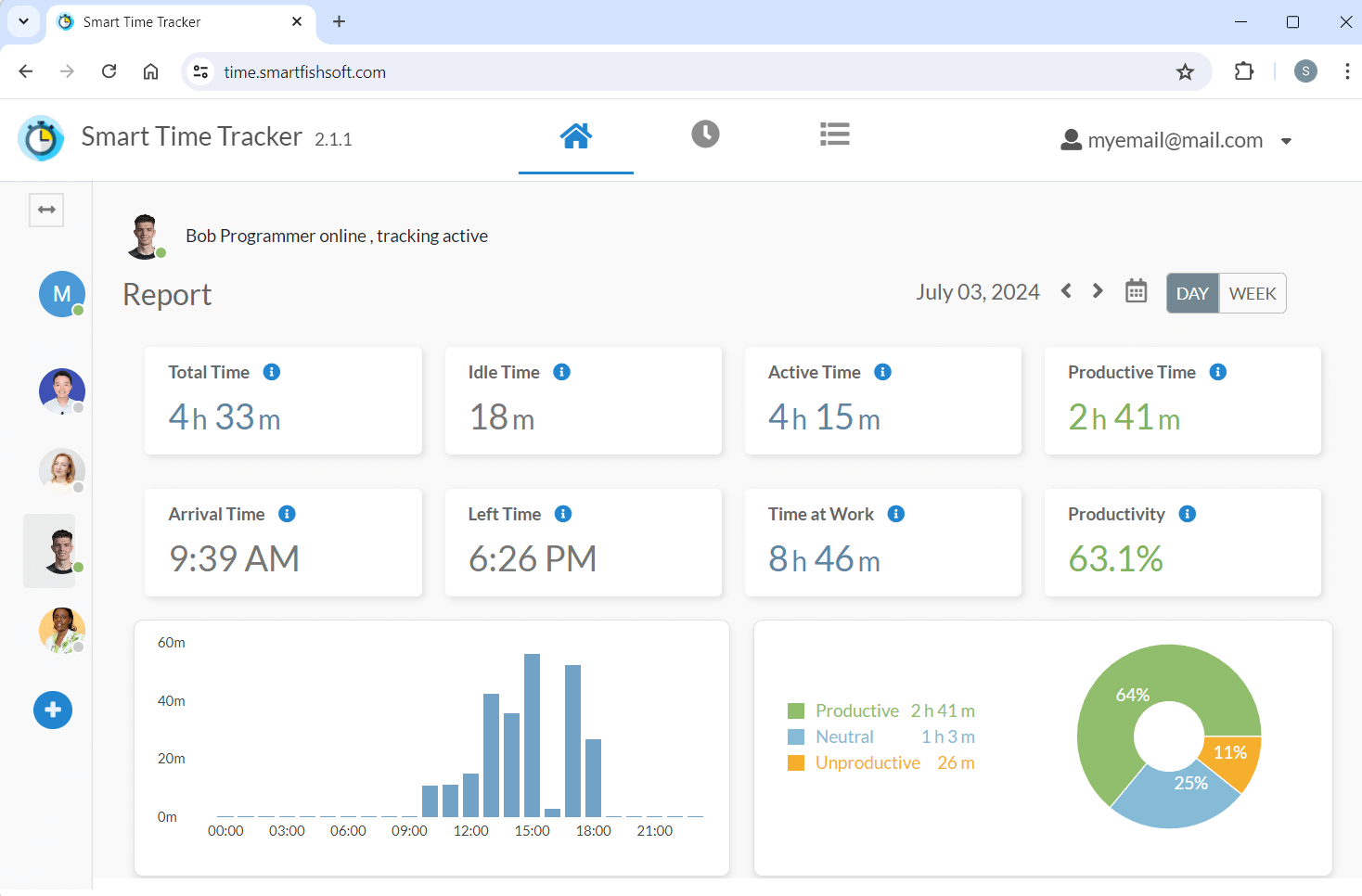
Task: Select the woman with yellow background avatar
Action: 62,631
